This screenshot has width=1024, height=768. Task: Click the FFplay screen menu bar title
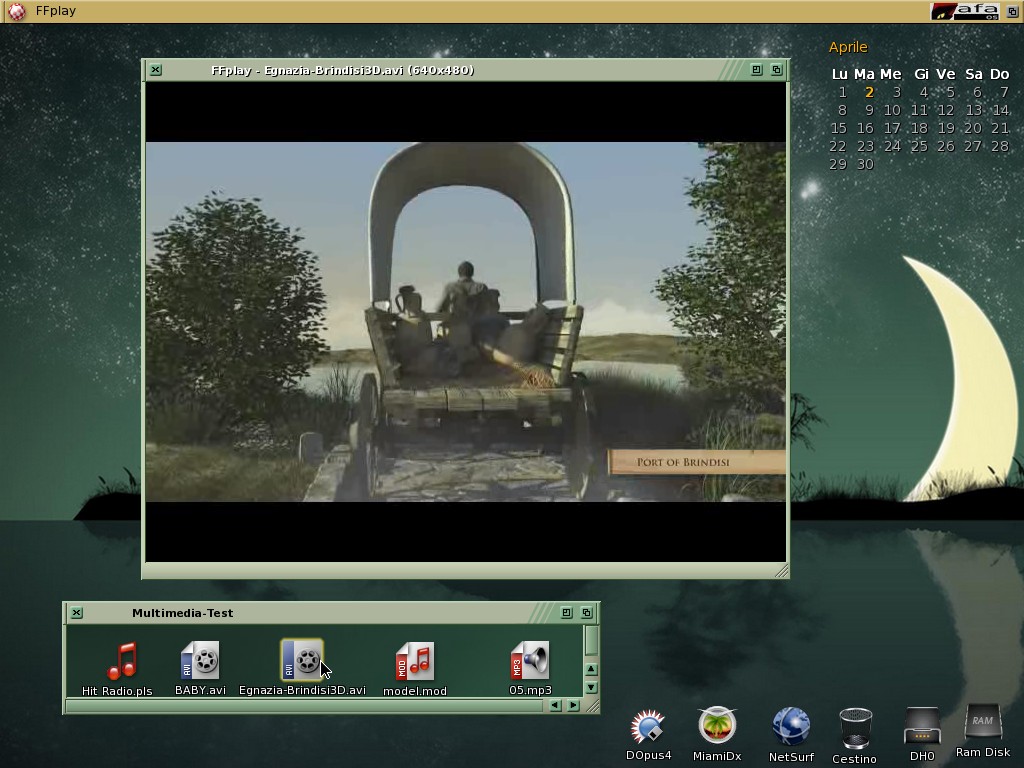pos(55,11)
